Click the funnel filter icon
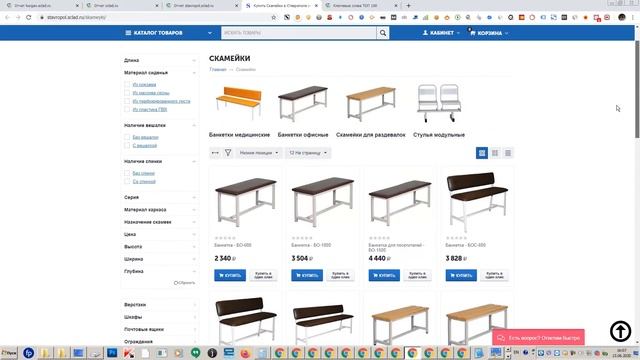 pos(228,153)
